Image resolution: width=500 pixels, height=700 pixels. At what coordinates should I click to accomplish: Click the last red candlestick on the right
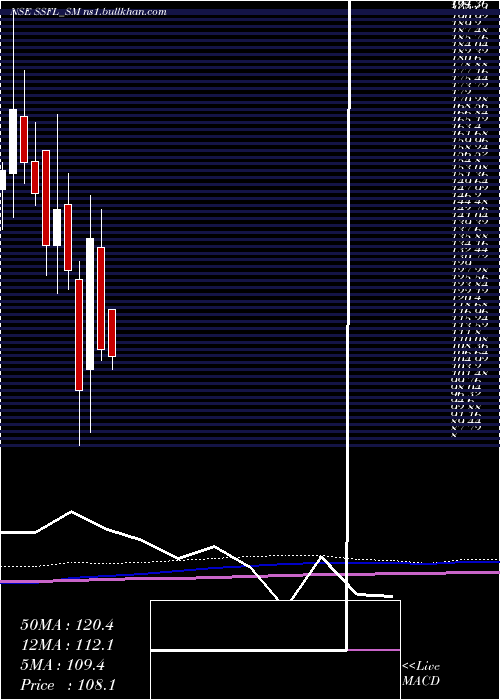[112, 333]
